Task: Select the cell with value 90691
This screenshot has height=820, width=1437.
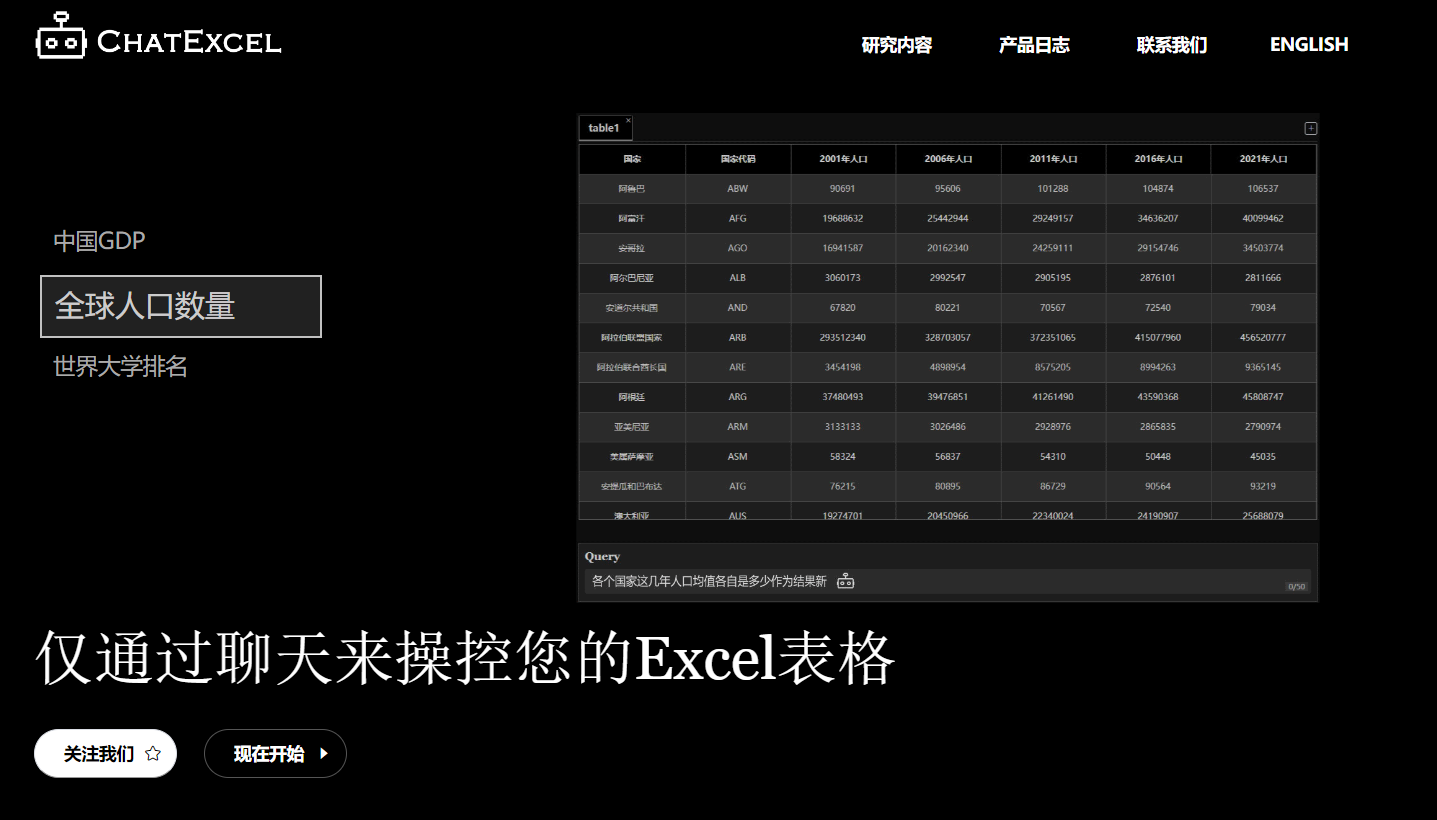Action: pyautogui.click(x=843, y=189)
